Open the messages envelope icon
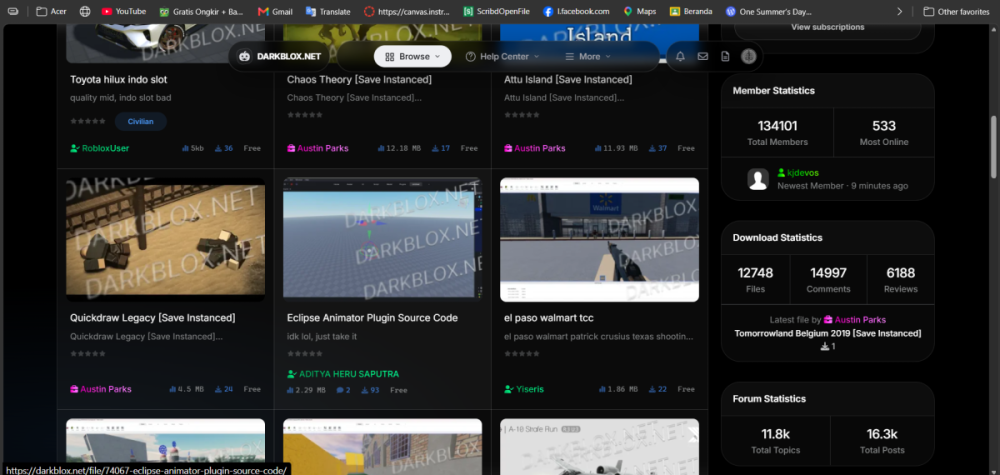This screenshot has height=475, width=1000. pyautogui.click(x=703, y=57)
